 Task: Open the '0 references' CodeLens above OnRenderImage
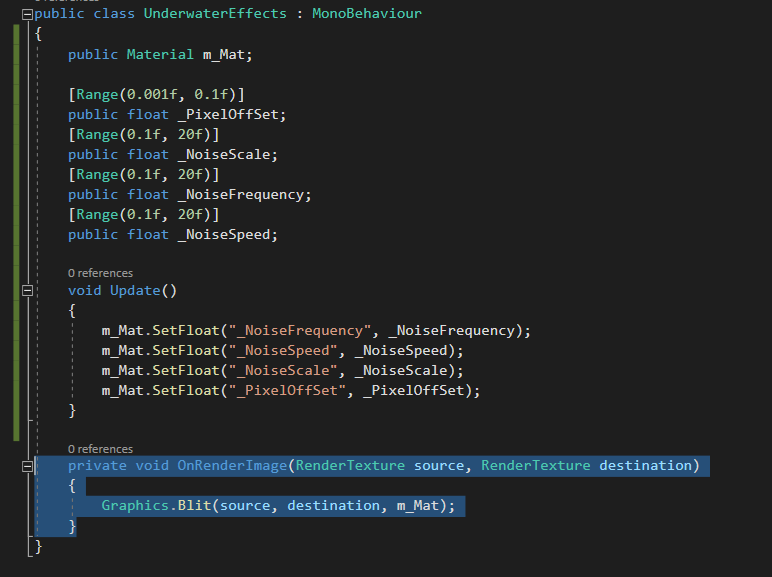point(100,449)
